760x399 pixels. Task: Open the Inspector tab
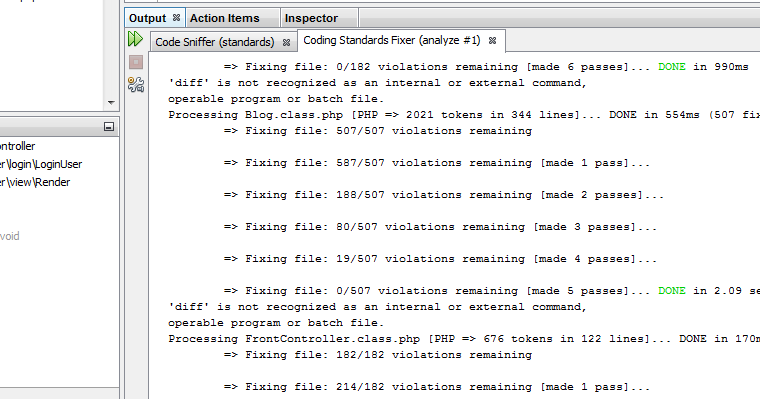point(311,18)
